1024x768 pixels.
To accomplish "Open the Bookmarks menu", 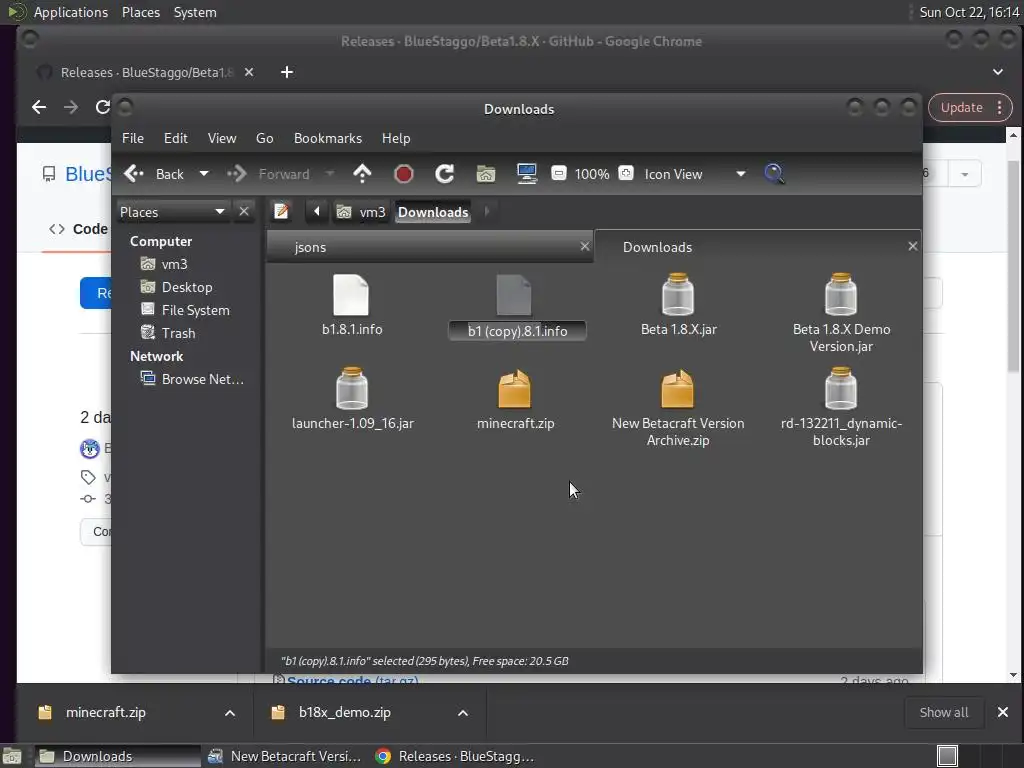I will coord(328,138).
